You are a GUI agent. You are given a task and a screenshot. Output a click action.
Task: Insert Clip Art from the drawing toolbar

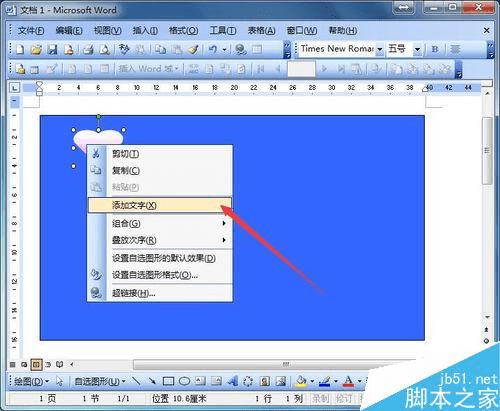(x=265, y=381)
